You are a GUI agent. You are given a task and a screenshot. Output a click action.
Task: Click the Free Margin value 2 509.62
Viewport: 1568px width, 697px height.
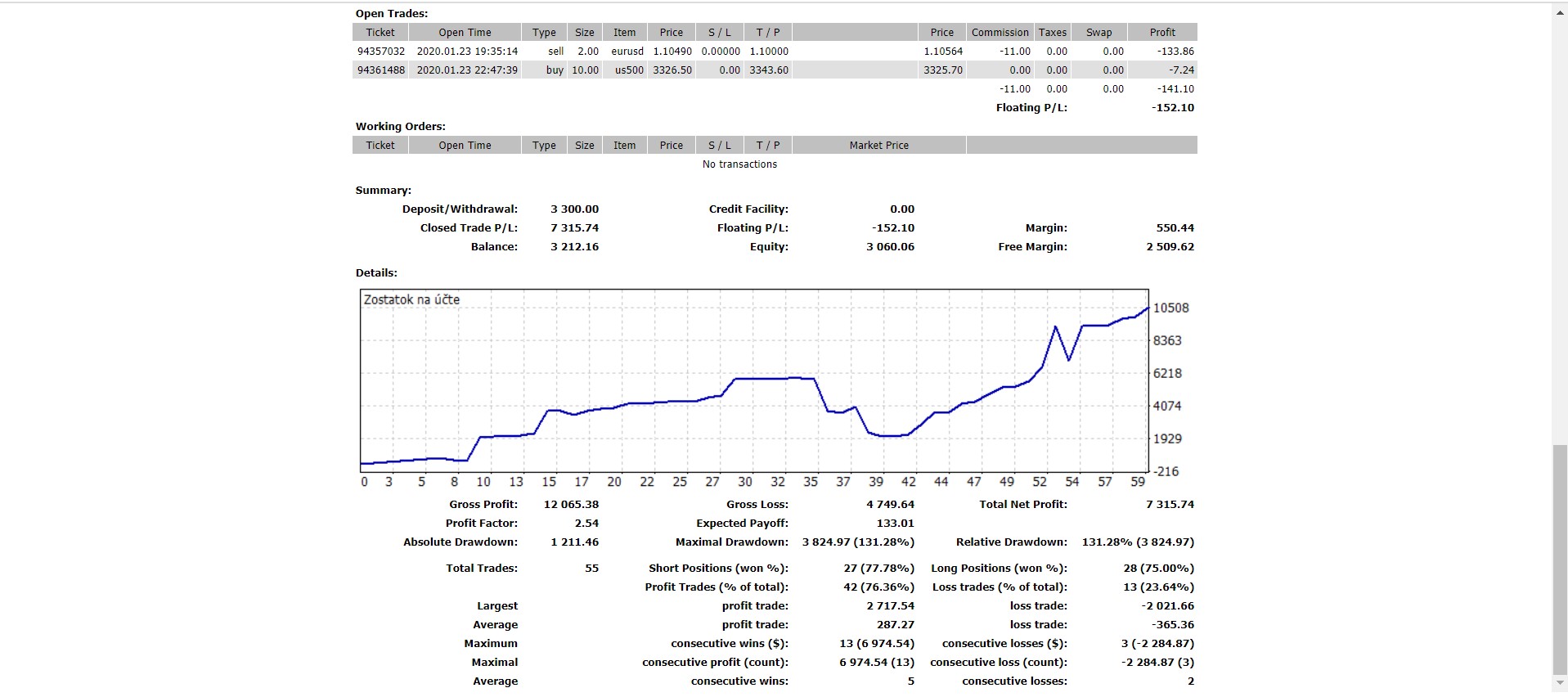click(x=1170, y=247)
